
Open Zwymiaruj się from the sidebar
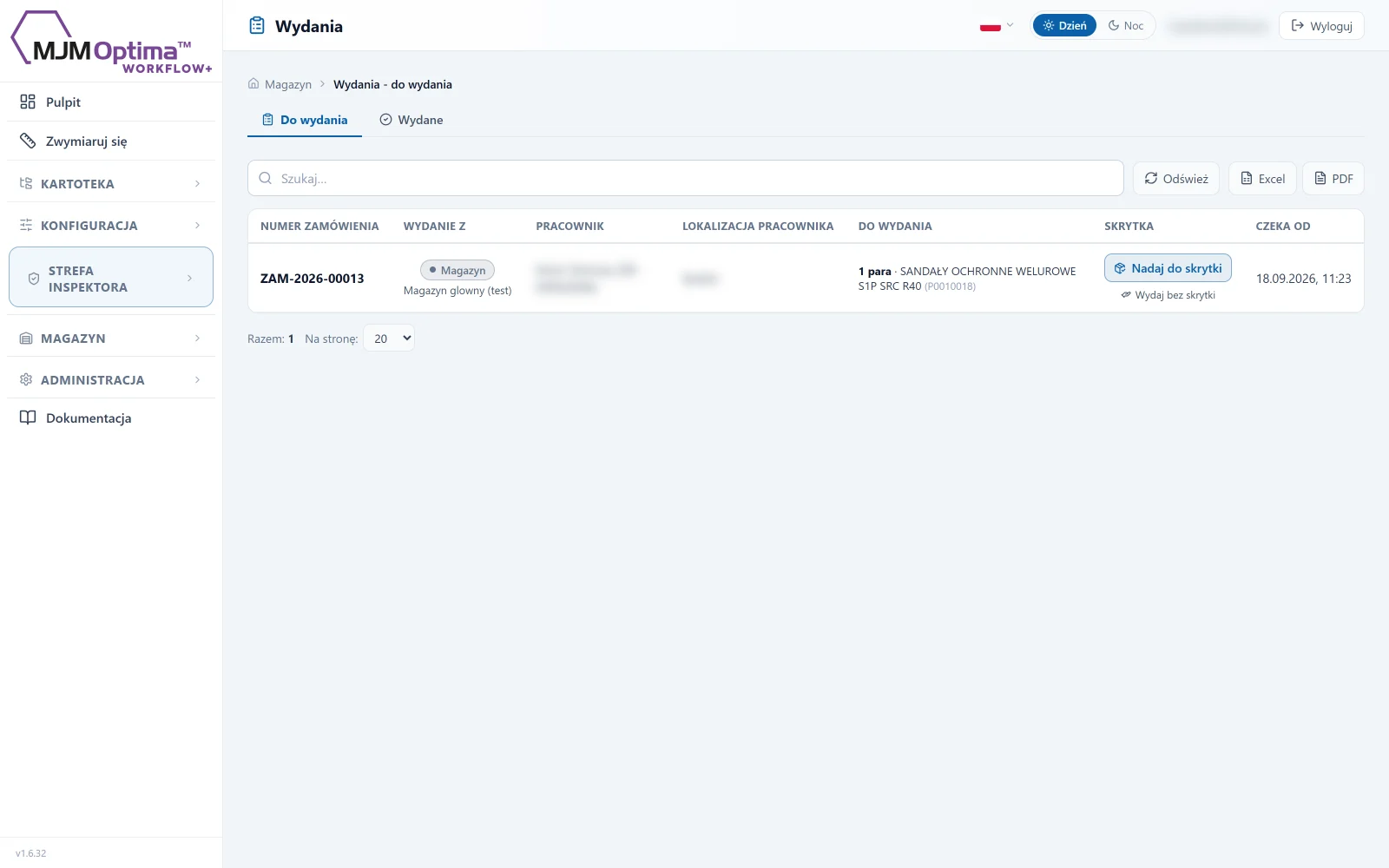pyautogui.click(x=111, y=141)
